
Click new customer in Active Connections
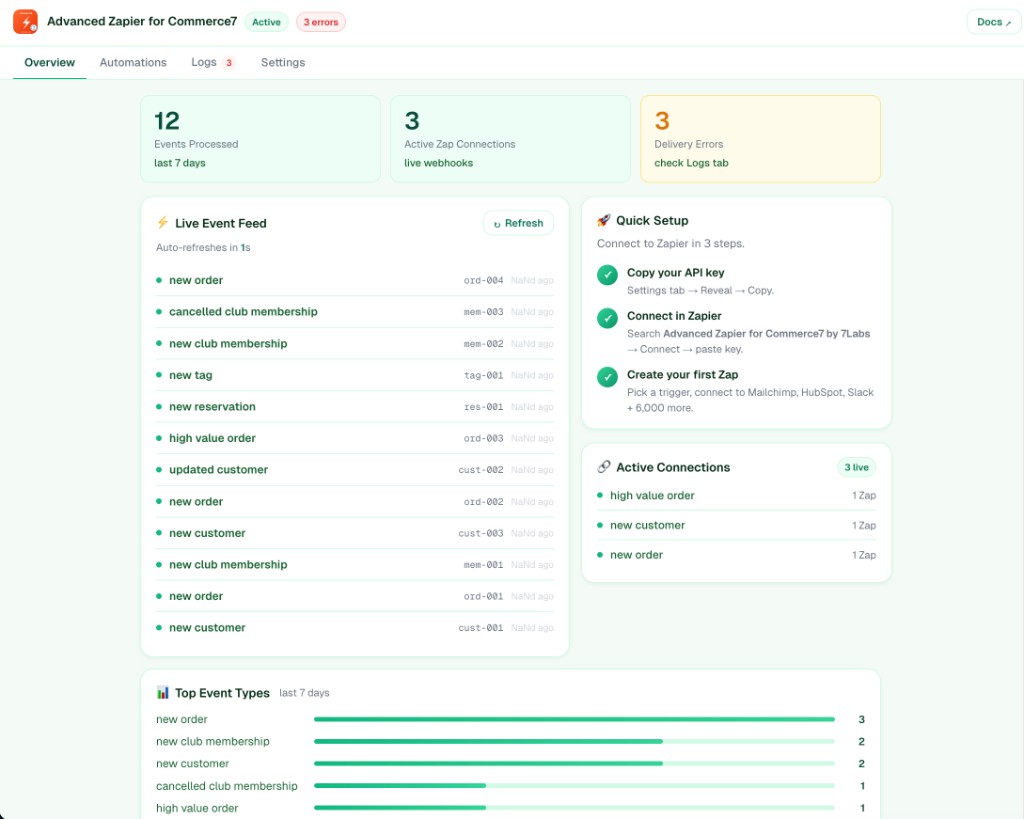[x=736, y=525]
